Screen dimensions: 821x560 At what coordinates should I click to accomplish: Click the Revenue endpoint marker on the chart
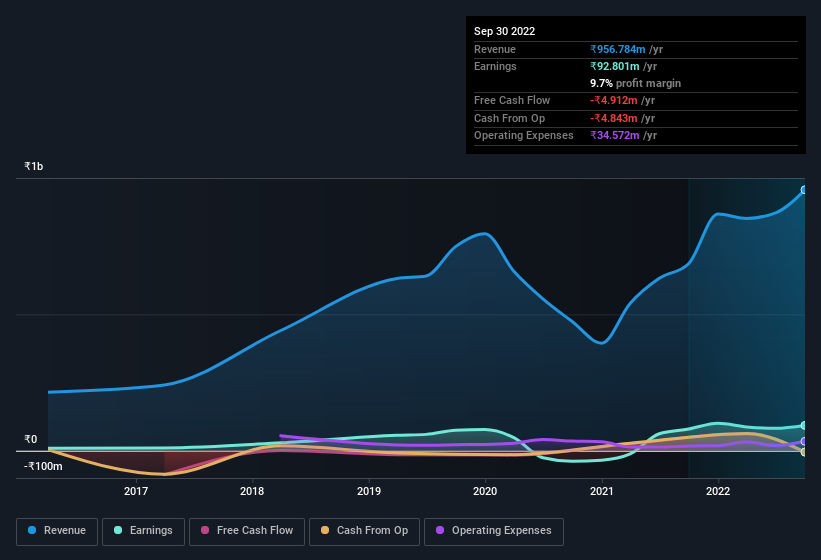tap(804, 190)
